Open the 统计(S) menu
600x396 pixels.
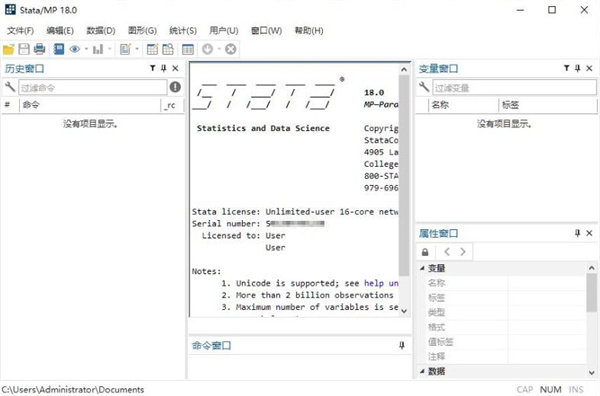pos(183,30)
